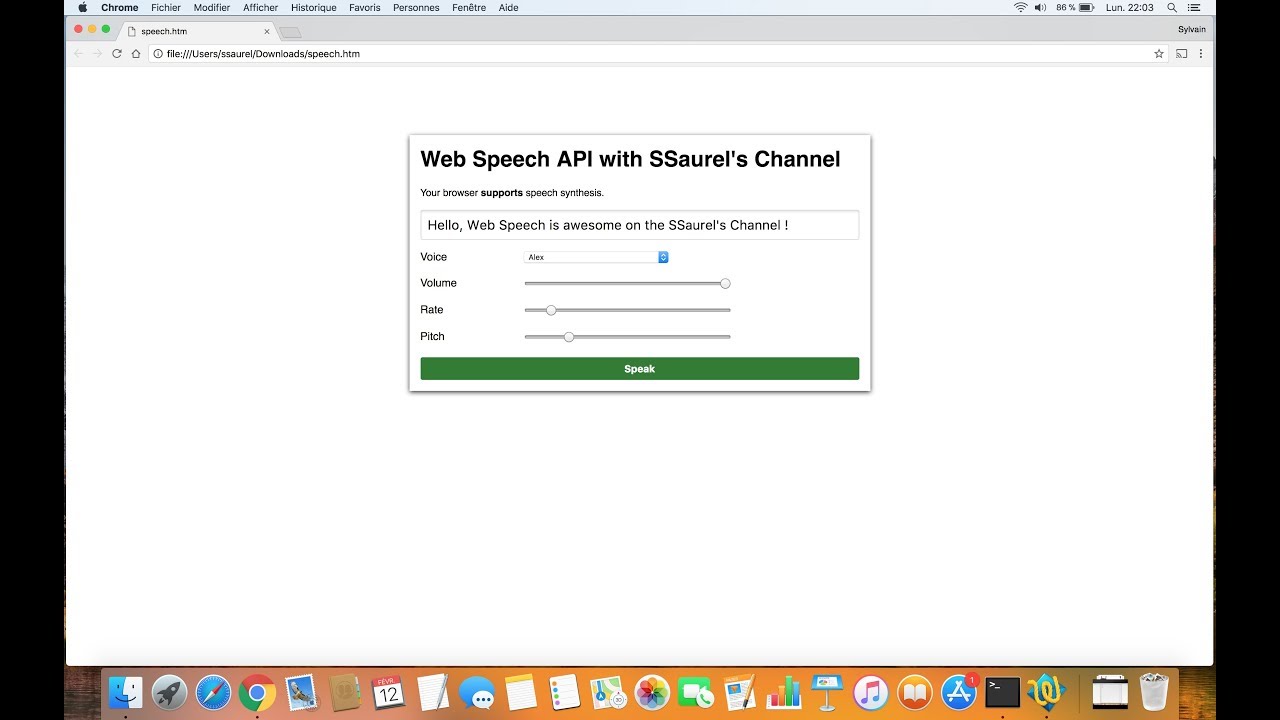Open the Personnes menu
The height and width of the screenshot is (720, 1280).
click(x=416, y=7)
